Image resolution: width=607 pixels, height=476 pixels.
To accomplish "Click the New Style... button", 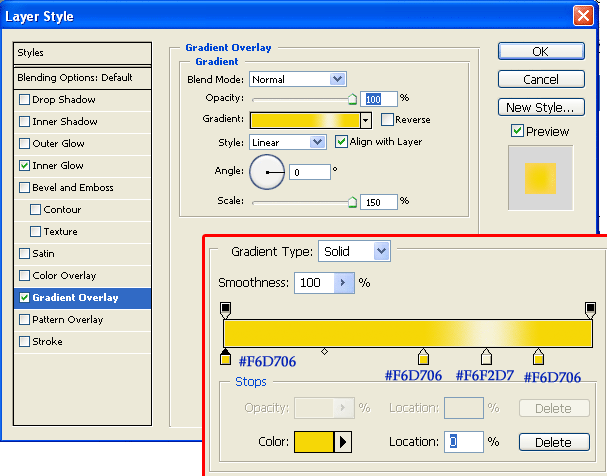I will (540, 107).
